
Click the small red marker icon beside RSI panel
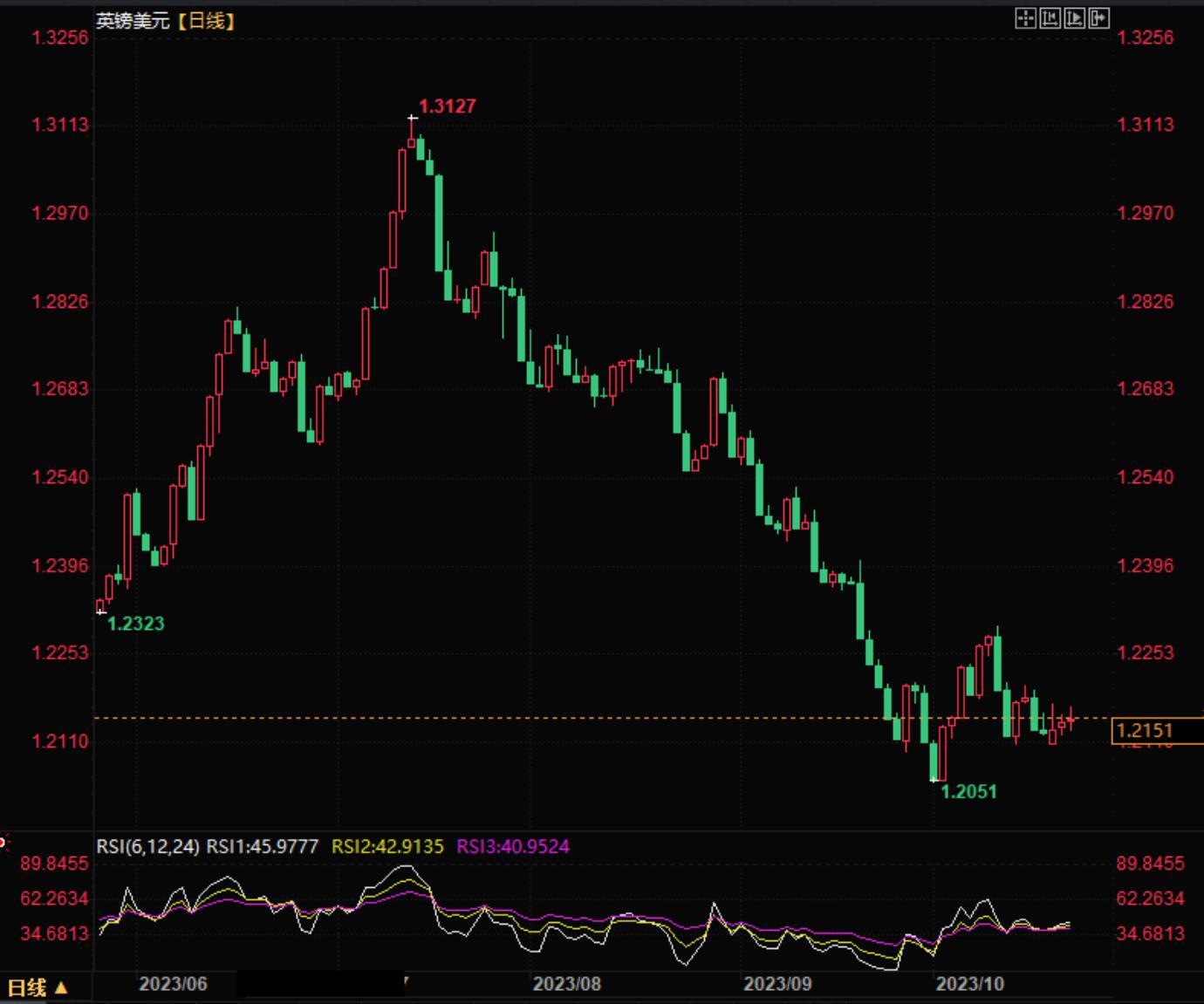coord(3,843)
